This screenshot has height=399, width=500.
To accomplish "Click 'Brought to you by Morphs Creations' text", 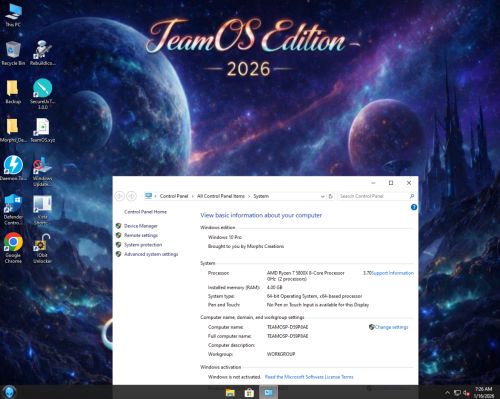I will 246,246.
